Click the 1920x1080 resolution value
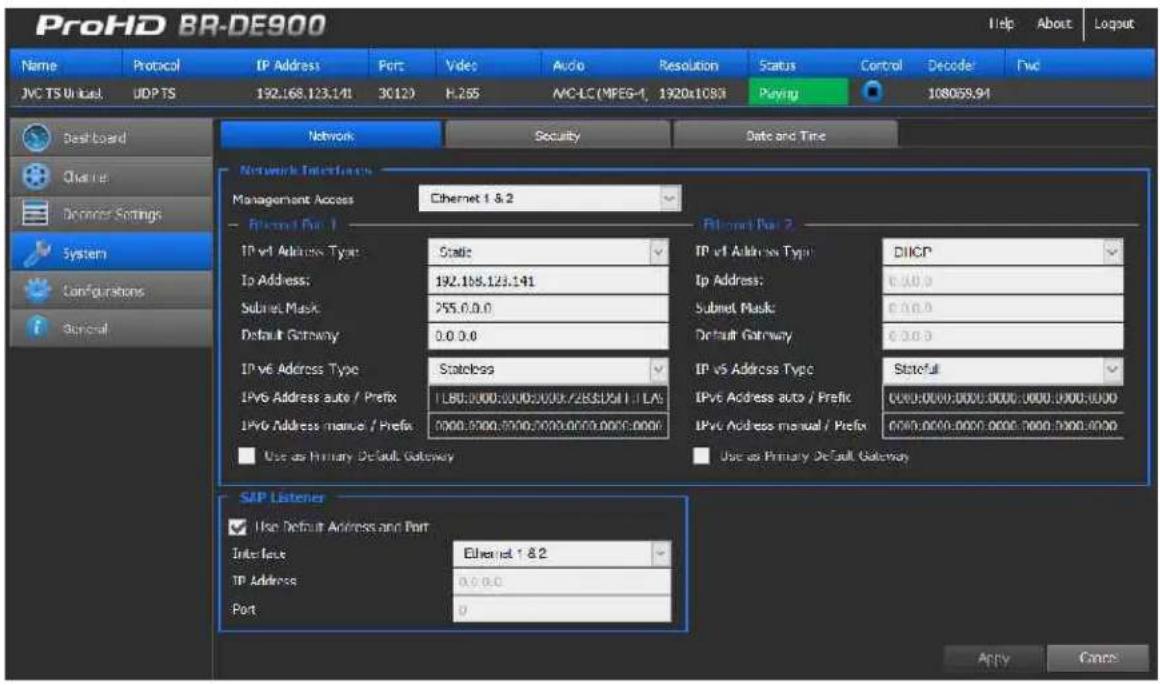This screenshot has width=1160, height=685. tap(692, 93)
